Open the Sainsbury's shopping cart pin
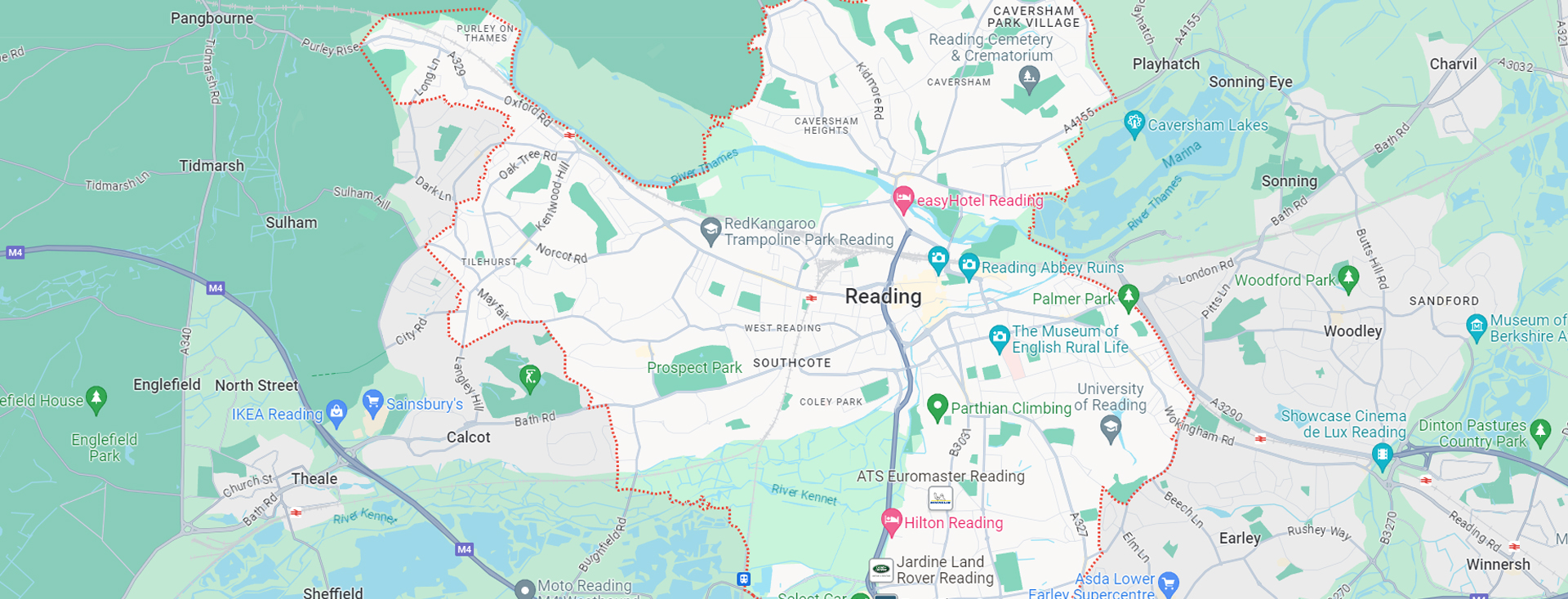The image size is (1568, 599). pos(373,402)
